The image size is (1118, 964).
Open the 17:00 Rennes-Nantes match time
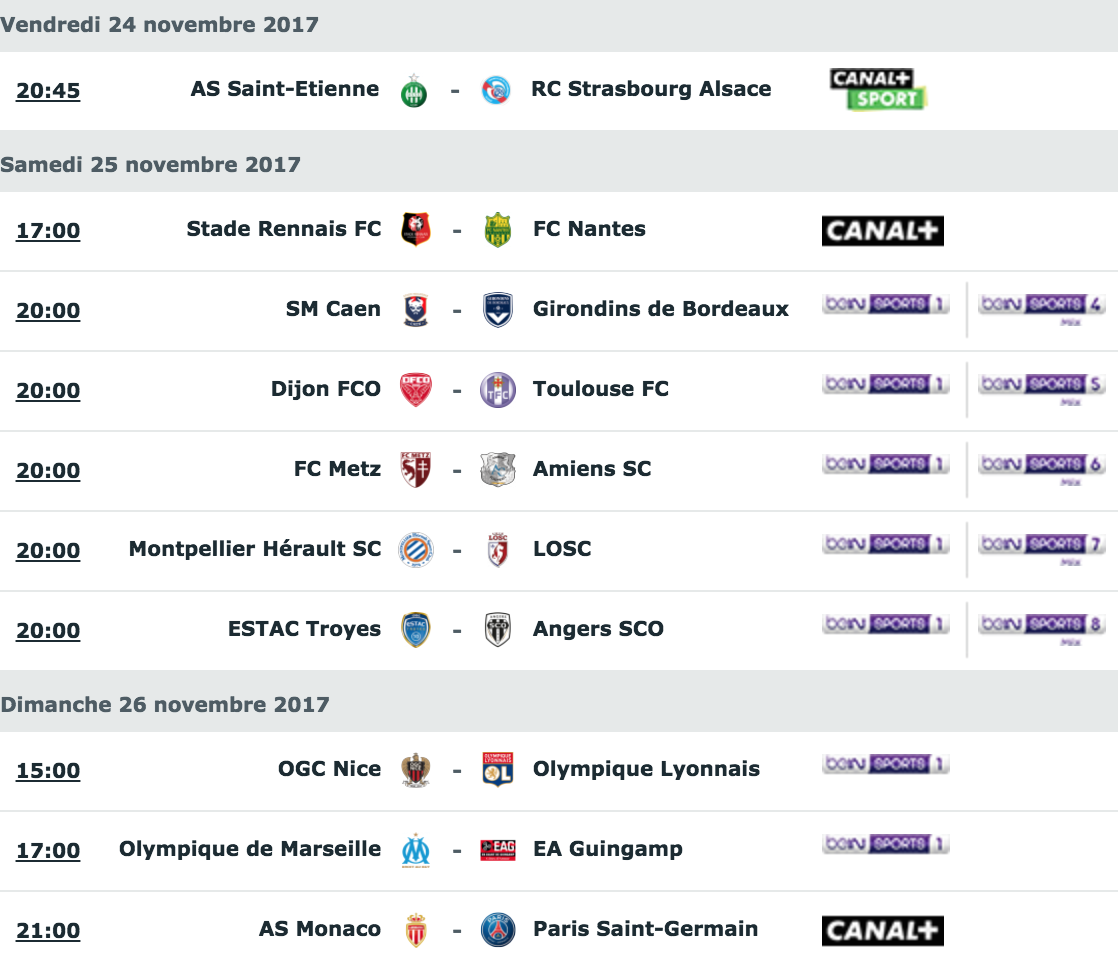point(48,231)
